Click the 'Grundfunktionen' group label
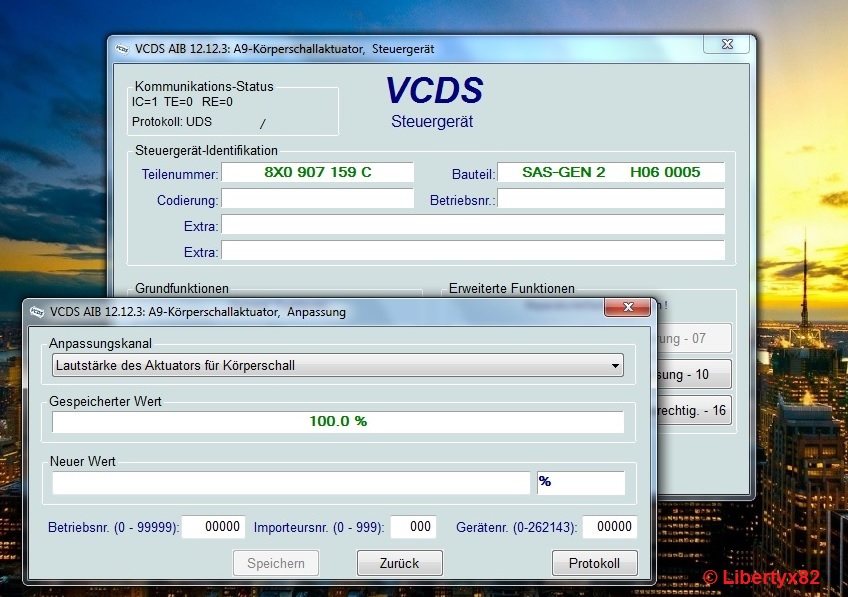The width and height of the screenshot is (848, 597). (x=182, y=288)
